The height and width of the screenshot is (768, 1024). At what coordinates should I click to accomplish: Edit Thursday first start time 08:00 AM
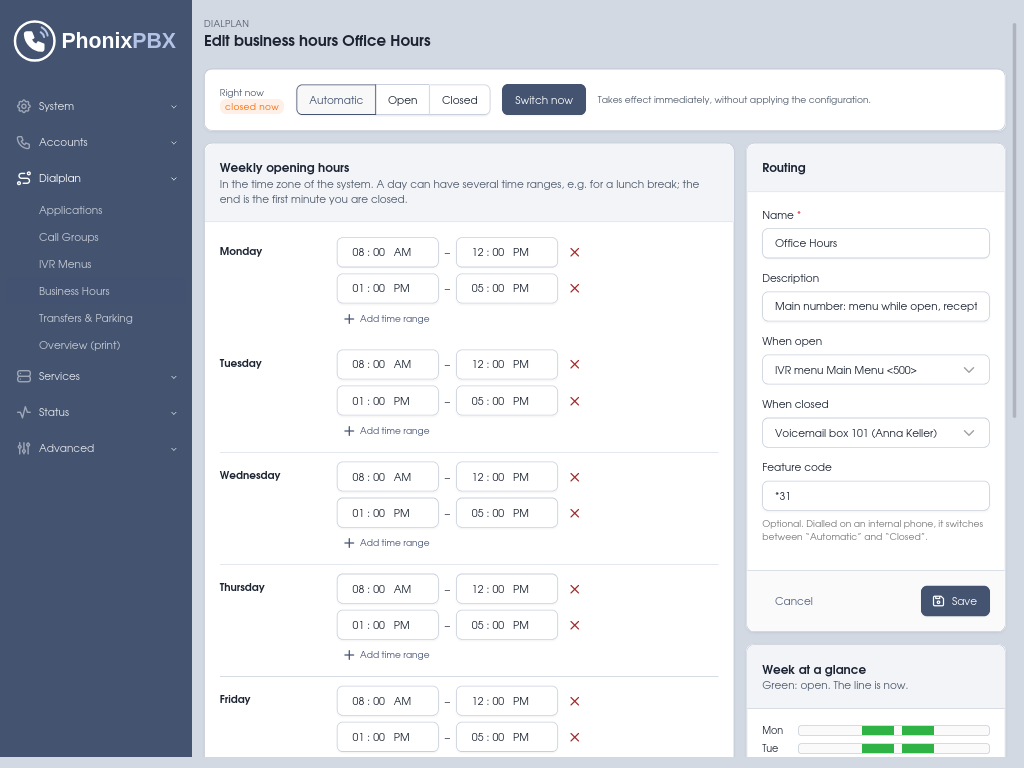click(388, 589)
